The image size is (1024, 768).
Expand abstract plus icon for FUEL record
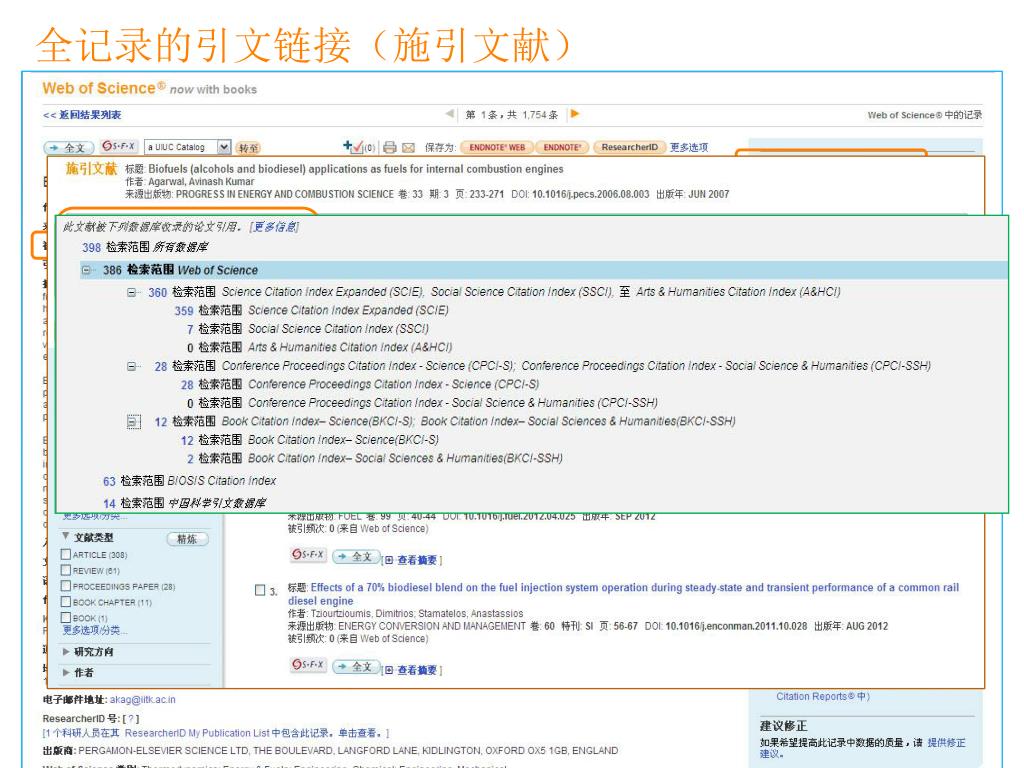click(x=389, y=560)
